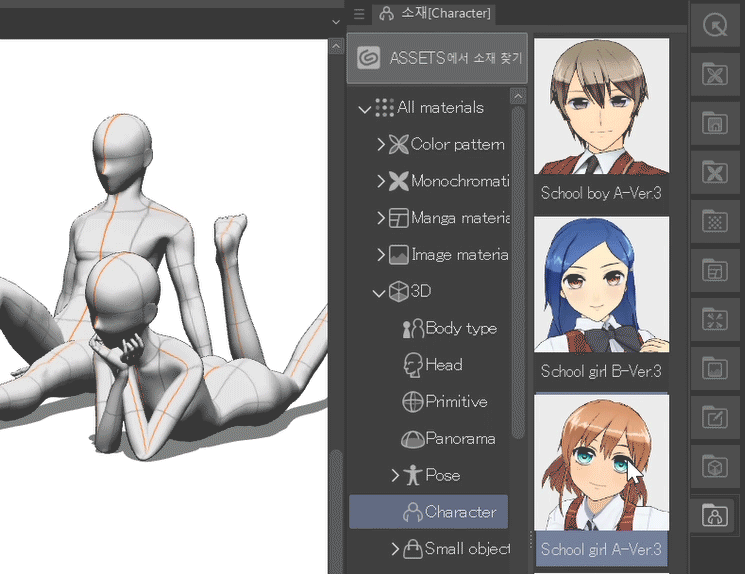Select School girl A-Ver.3 thumbnail
The width and height of the screenshot is (745, 574).
pyautogui.click(x=602, y=462)
